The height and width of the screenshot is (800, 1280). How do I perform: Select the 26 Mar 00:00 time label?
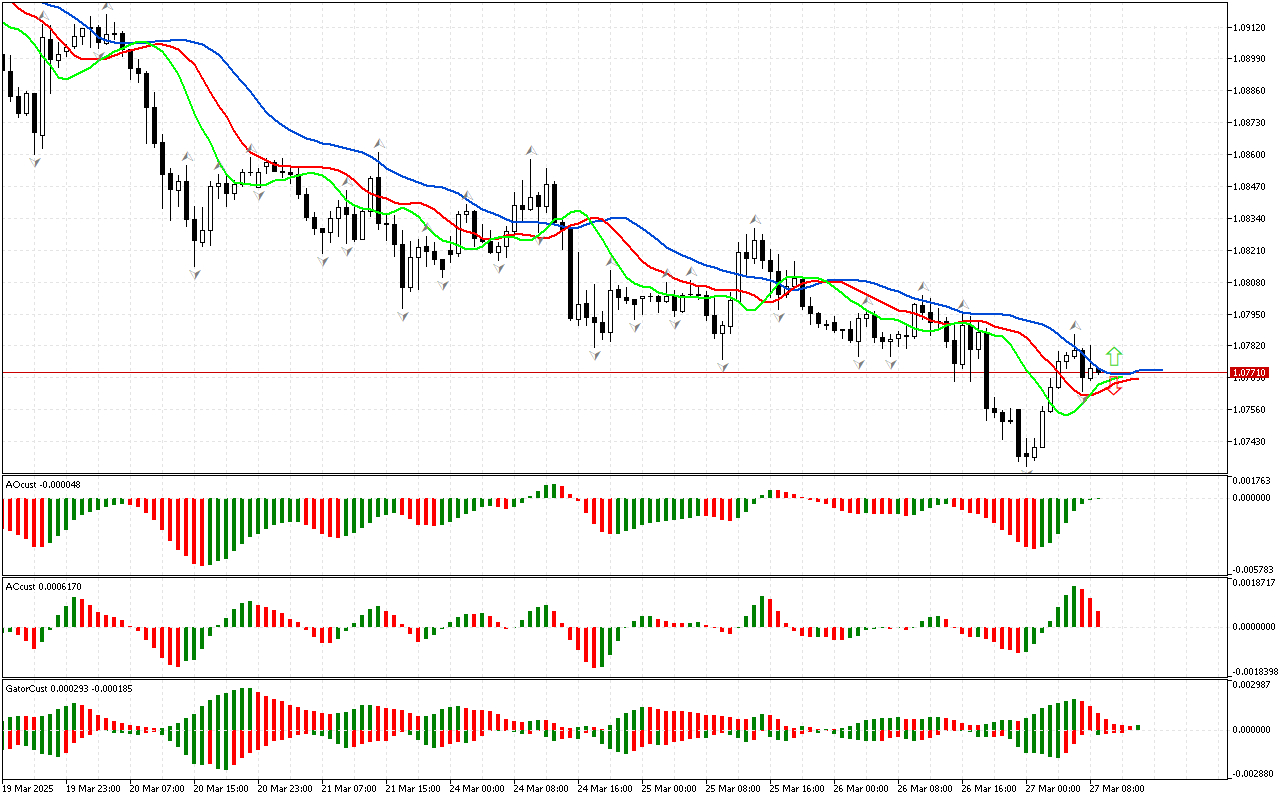coord(862,788)
